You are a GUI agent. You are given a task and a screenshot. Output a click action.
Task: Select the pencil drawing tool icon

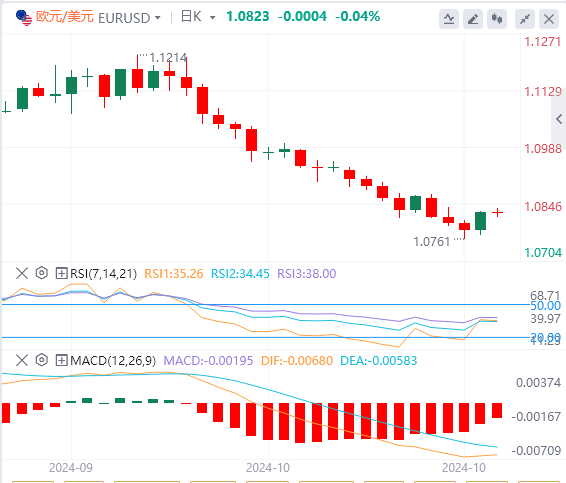click(x=473, y=19)
